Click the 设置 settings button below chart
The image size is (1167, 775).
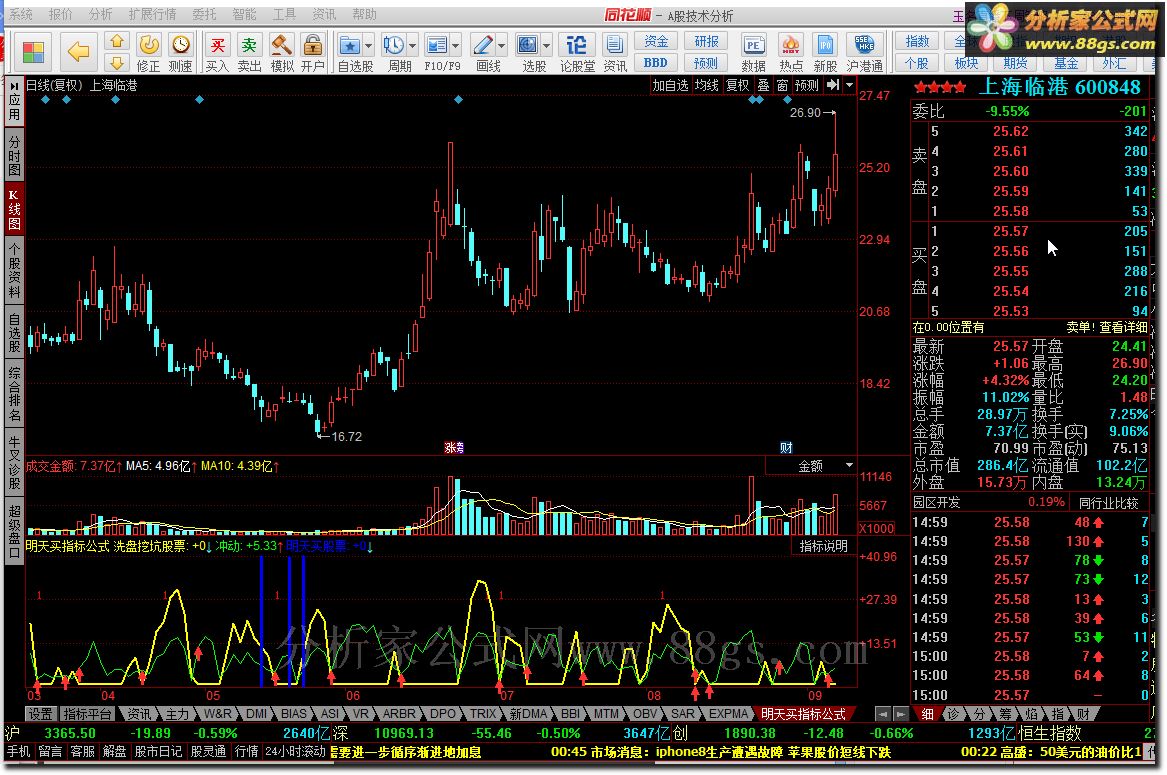point(40,713)
